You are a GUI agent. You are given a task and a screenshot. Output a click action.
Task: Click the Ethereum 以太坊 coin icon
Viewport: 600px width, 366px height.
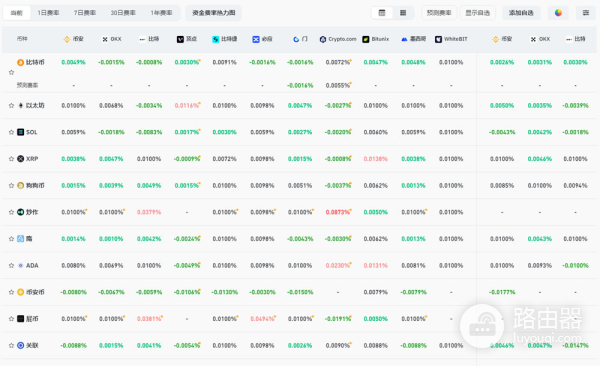coord(21,105)
